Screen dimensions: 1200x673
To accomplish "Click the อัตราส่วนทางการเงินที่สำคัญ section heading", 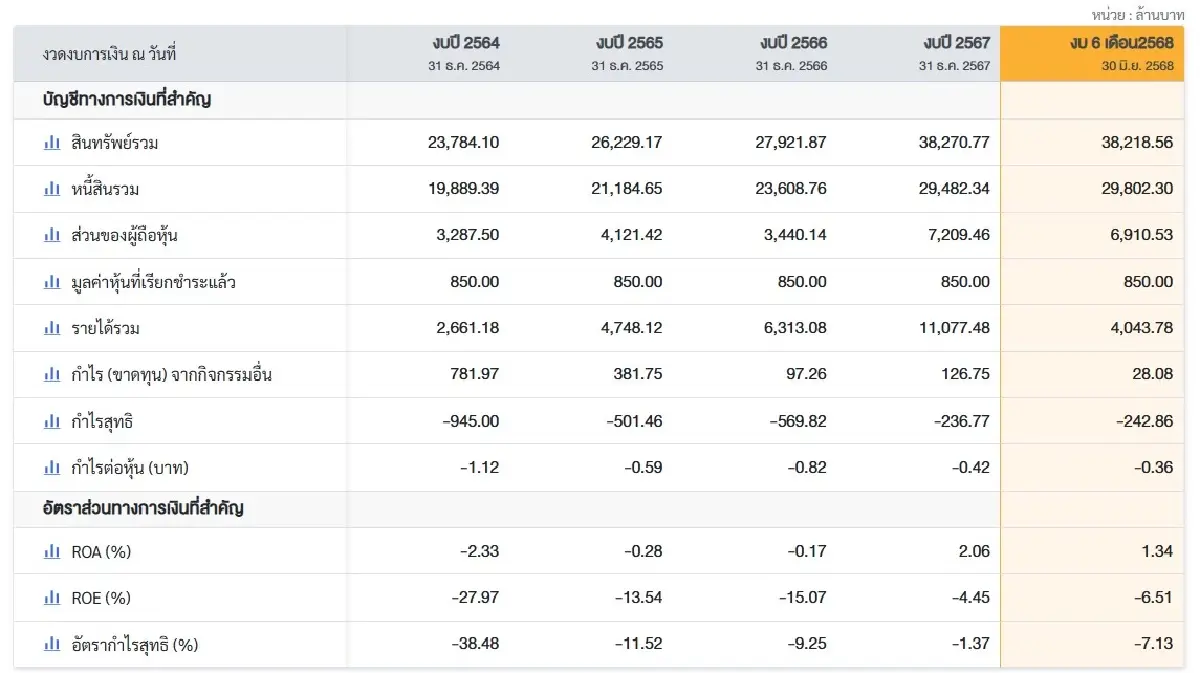I will [x=143, y=508].
